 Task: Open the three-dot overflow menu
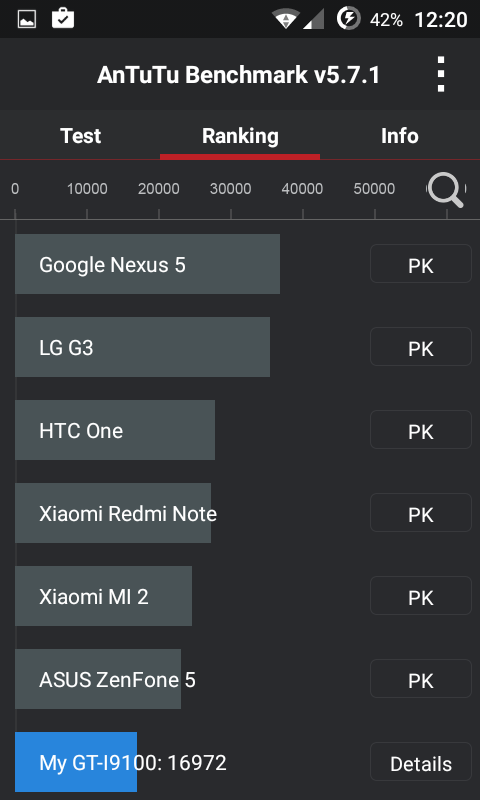click(x=441, y=74)
